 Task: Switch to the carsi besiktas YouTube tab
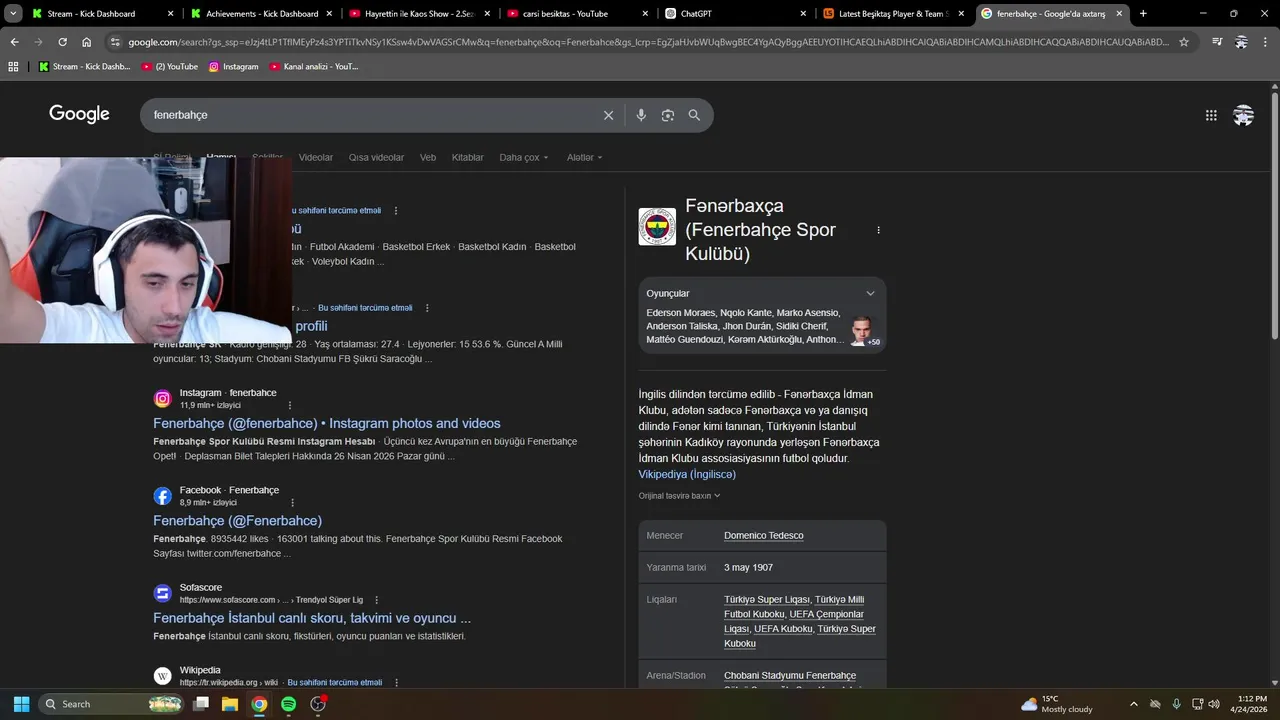coord(579,14)
